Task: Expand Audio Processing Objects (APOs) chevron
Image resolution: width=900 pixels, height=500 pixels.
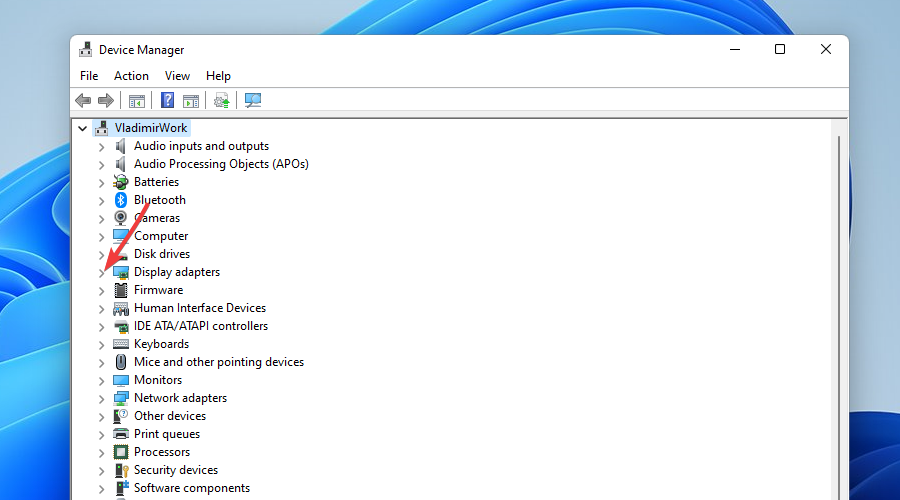Action: (x=102, y=165)
